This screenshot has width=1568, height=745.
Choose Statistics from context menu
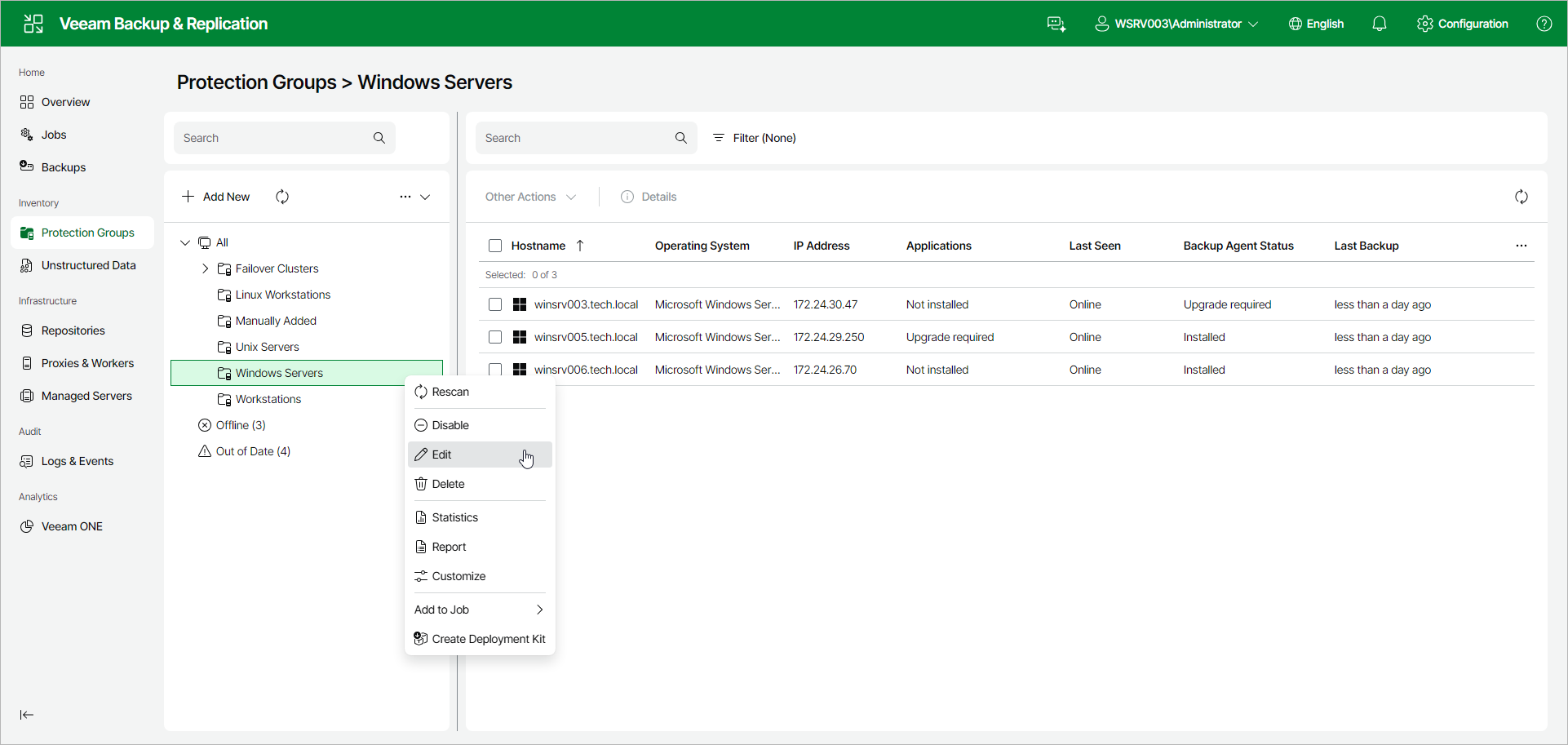(x=480, y=517)
